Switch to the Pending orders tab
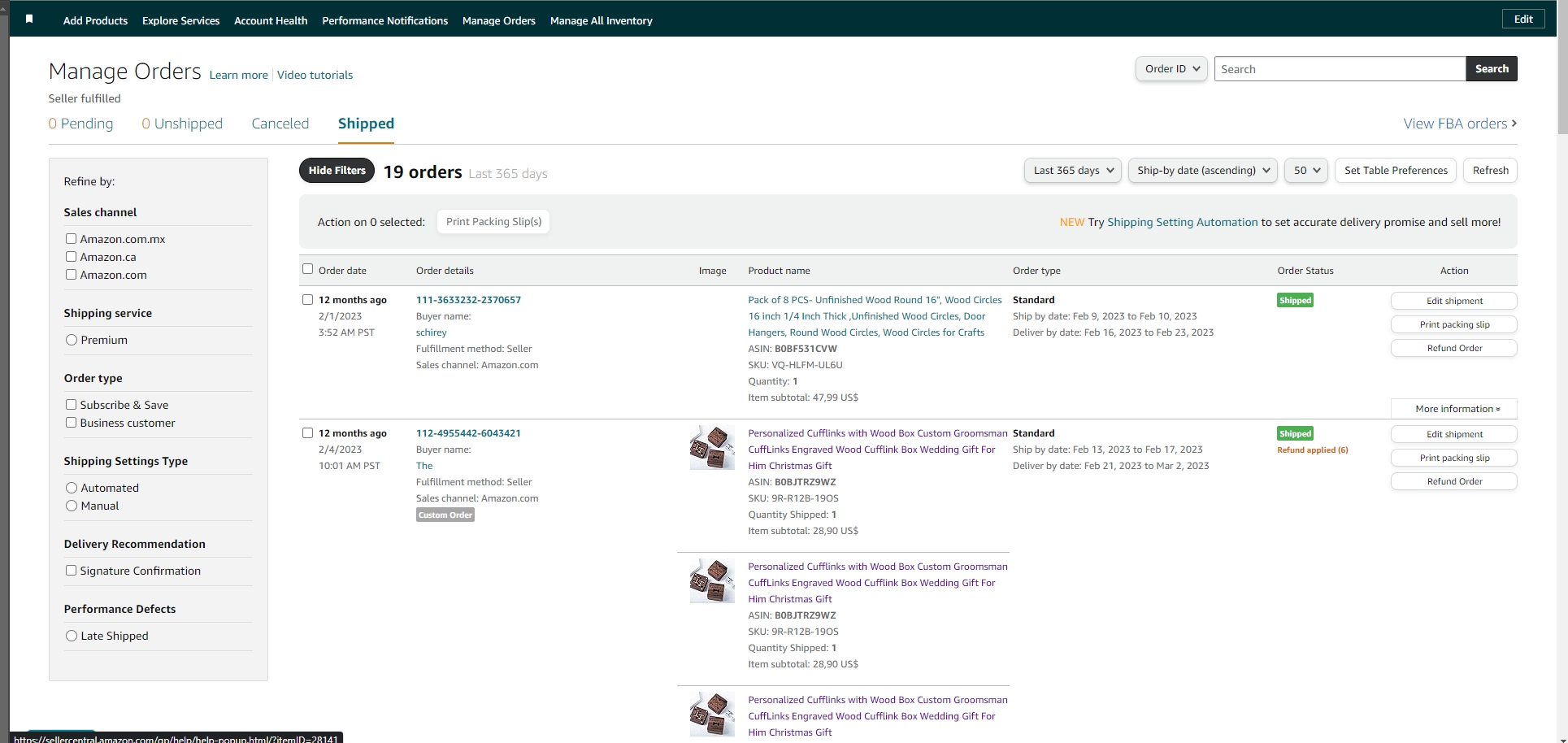Viewport: 1568px width, 743px height. (x=80, y=124)
